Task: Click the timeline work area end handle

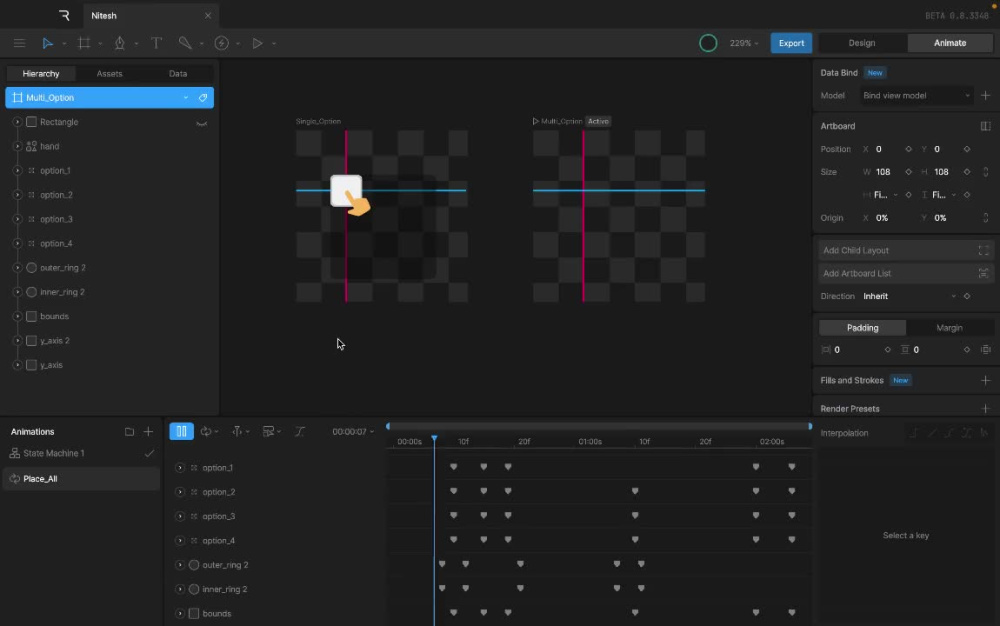Action: point(810,426)
